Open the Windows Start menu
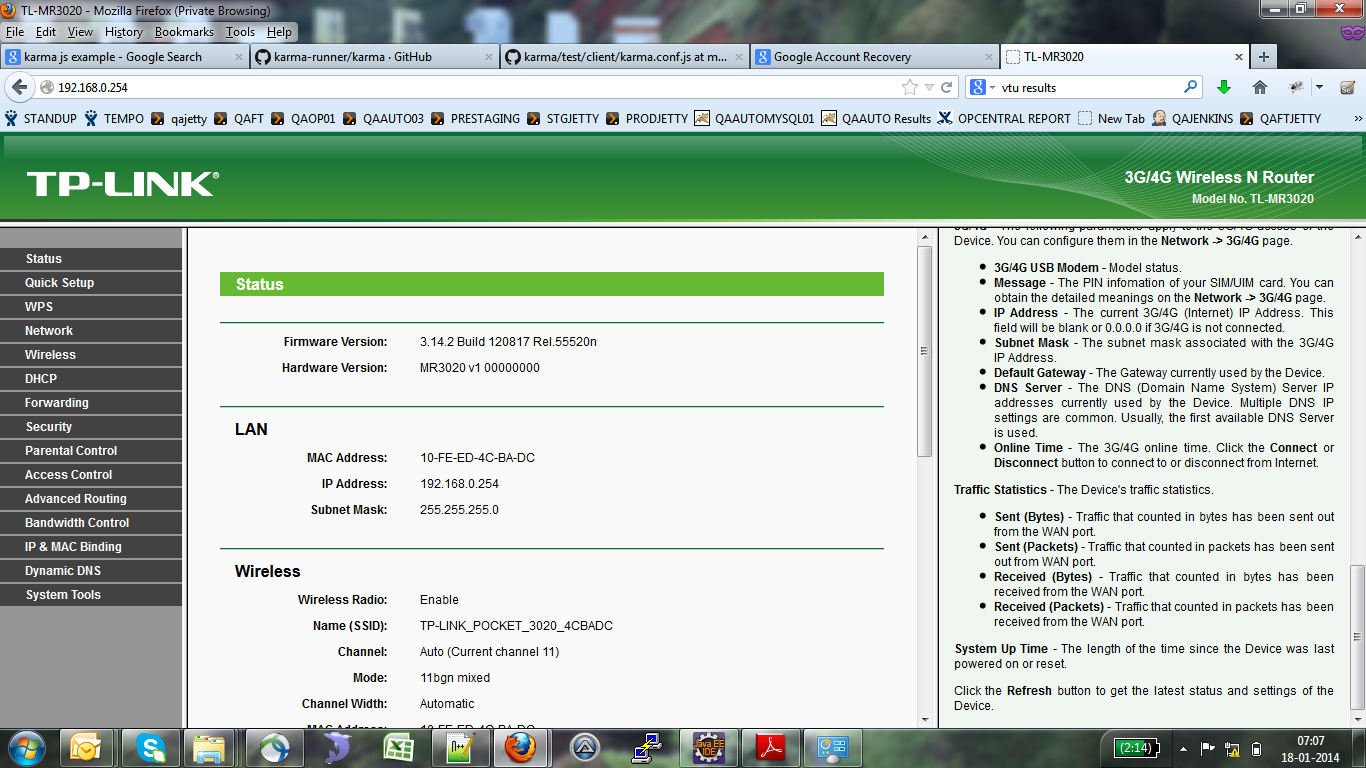Viewport: 1366px width, 768px height. point(25,748)
